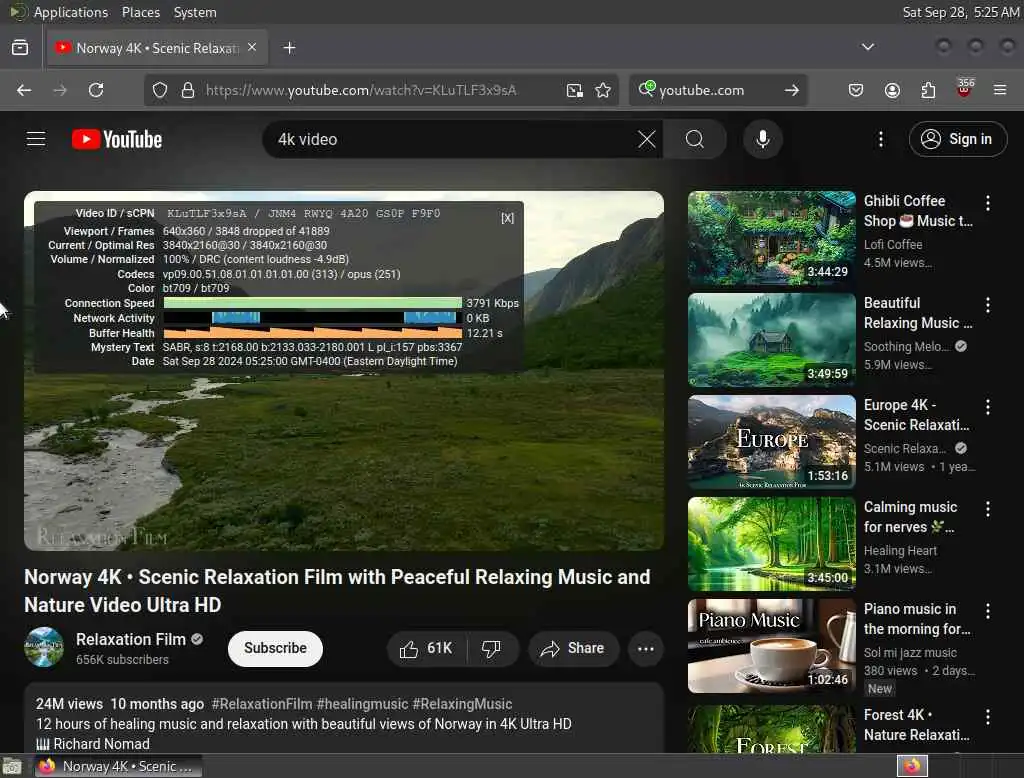Submit youtube..com search with go arrow
The height and width of the screenshot is (778, 1024).
pyautogui.click(x=792, y=90)
